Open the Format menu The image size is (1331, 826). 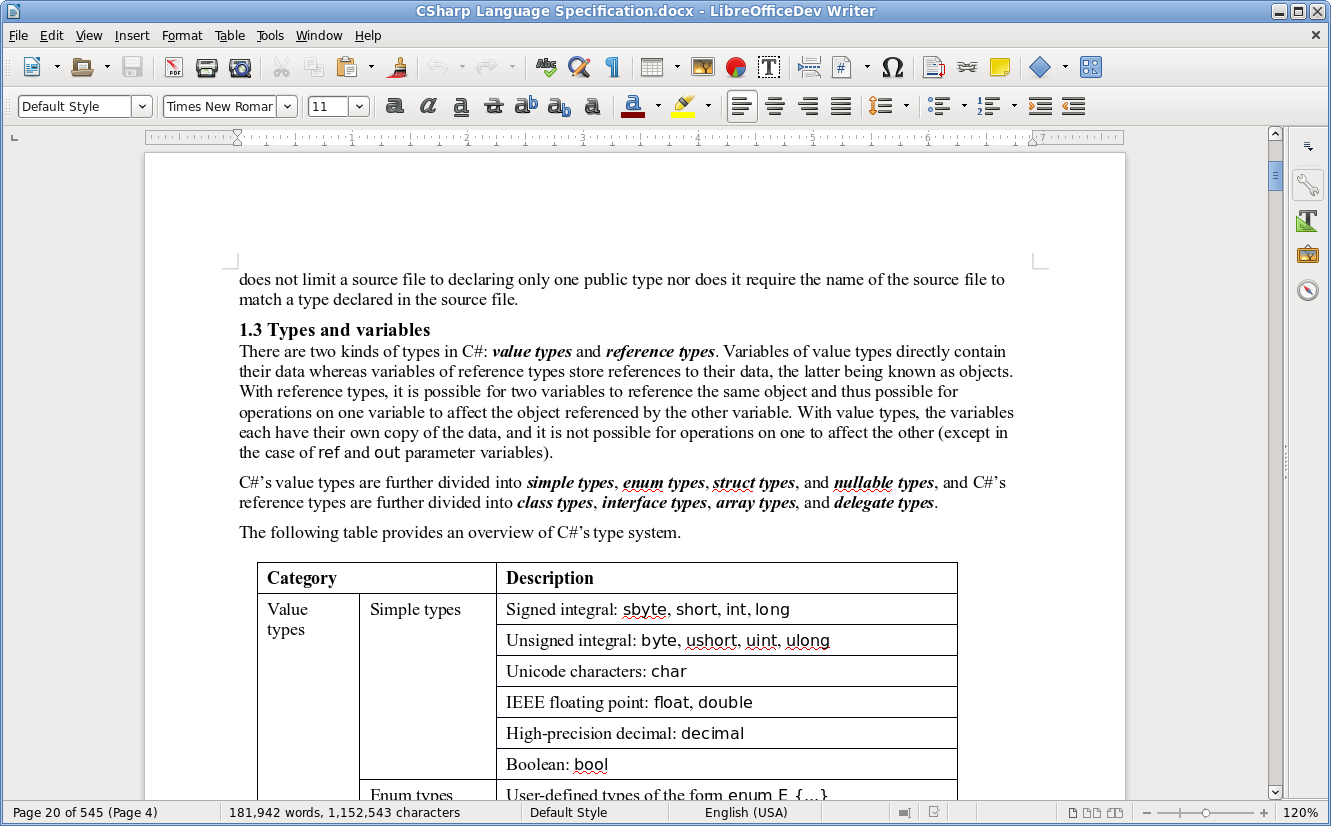coord(182,35)
